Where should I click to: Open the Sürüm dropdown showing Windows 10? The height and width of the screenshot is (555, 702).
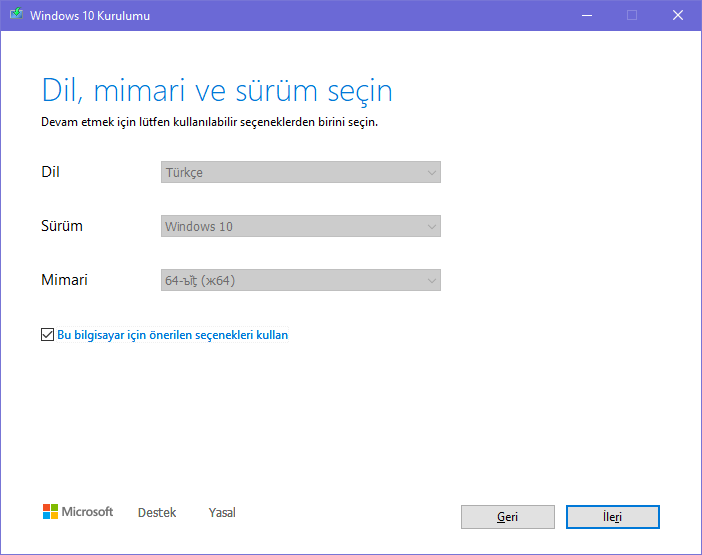click(300, 226)
